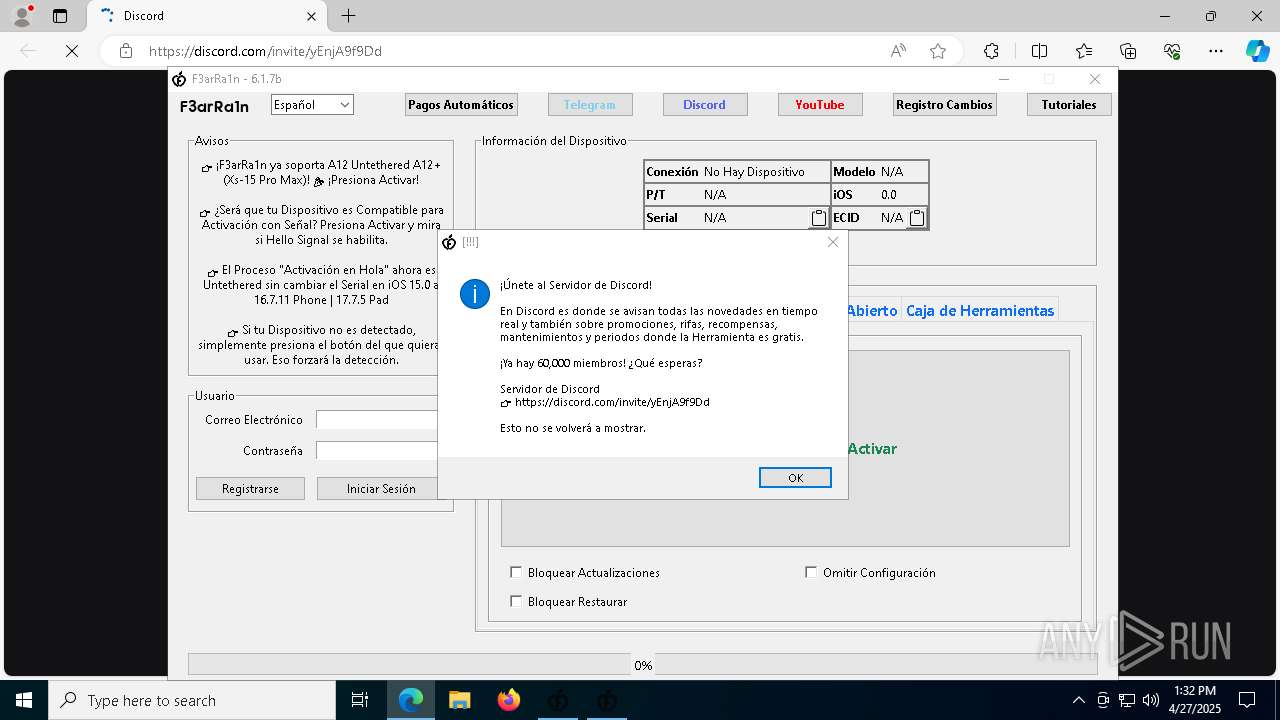
Task: Open the browser profile icon
Action: (x=21, y=16)
